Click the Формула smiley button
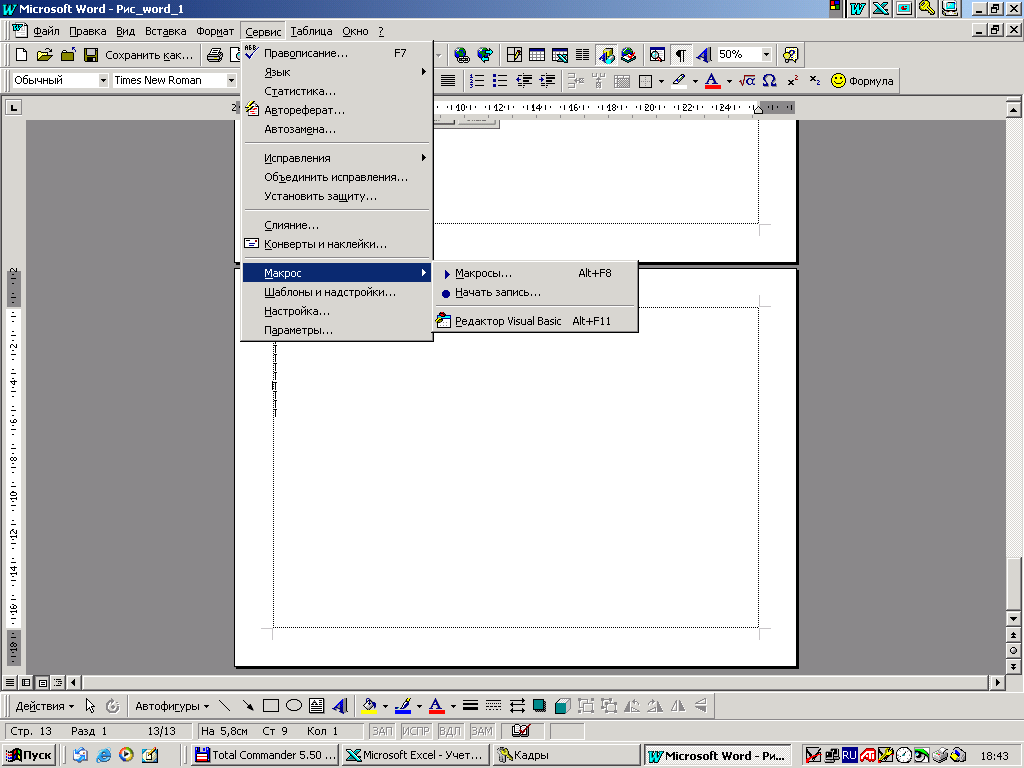1024x768 pixels. click(862, 80)
